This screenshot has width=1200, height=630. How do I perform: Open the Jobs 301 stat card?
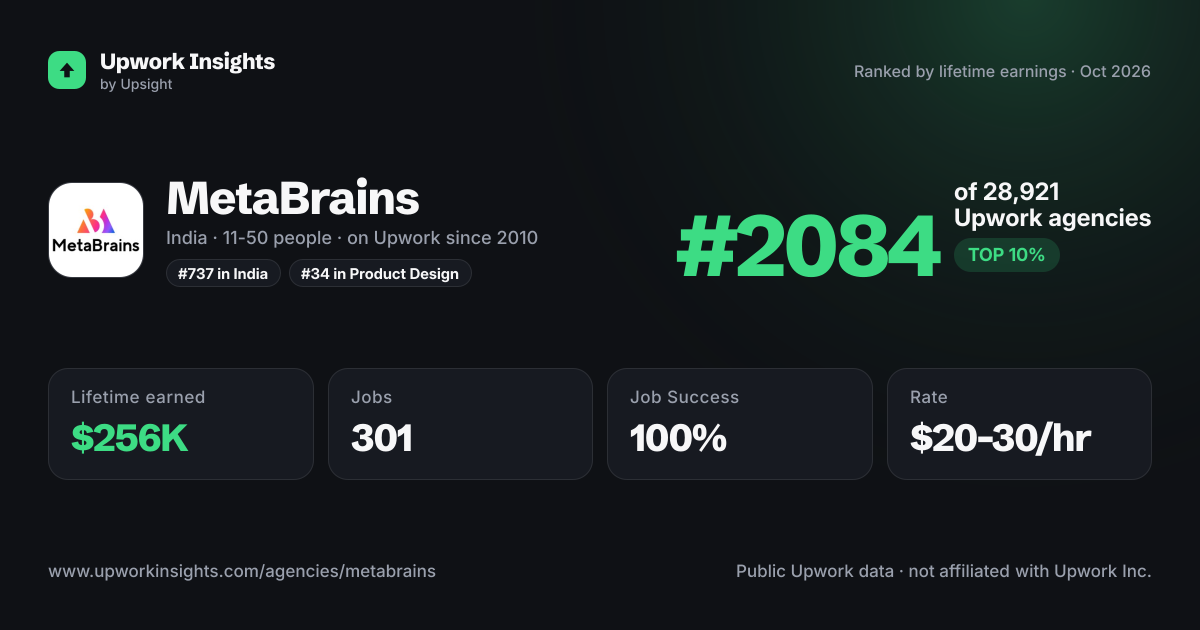[x=460, y=424]
